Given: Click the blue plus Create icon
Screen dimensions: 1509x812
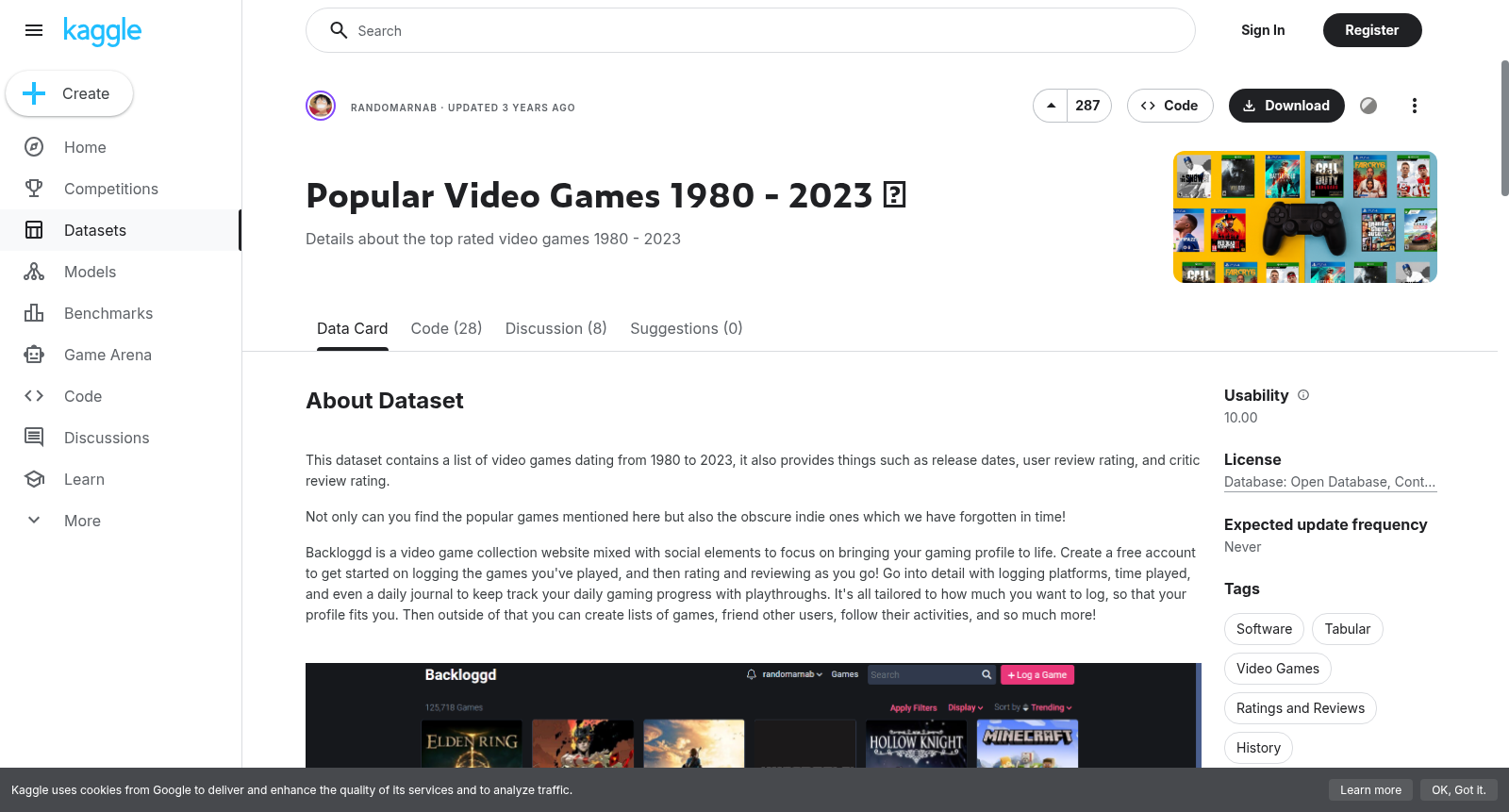Looking at the screenshot, I should coord(34,93).
